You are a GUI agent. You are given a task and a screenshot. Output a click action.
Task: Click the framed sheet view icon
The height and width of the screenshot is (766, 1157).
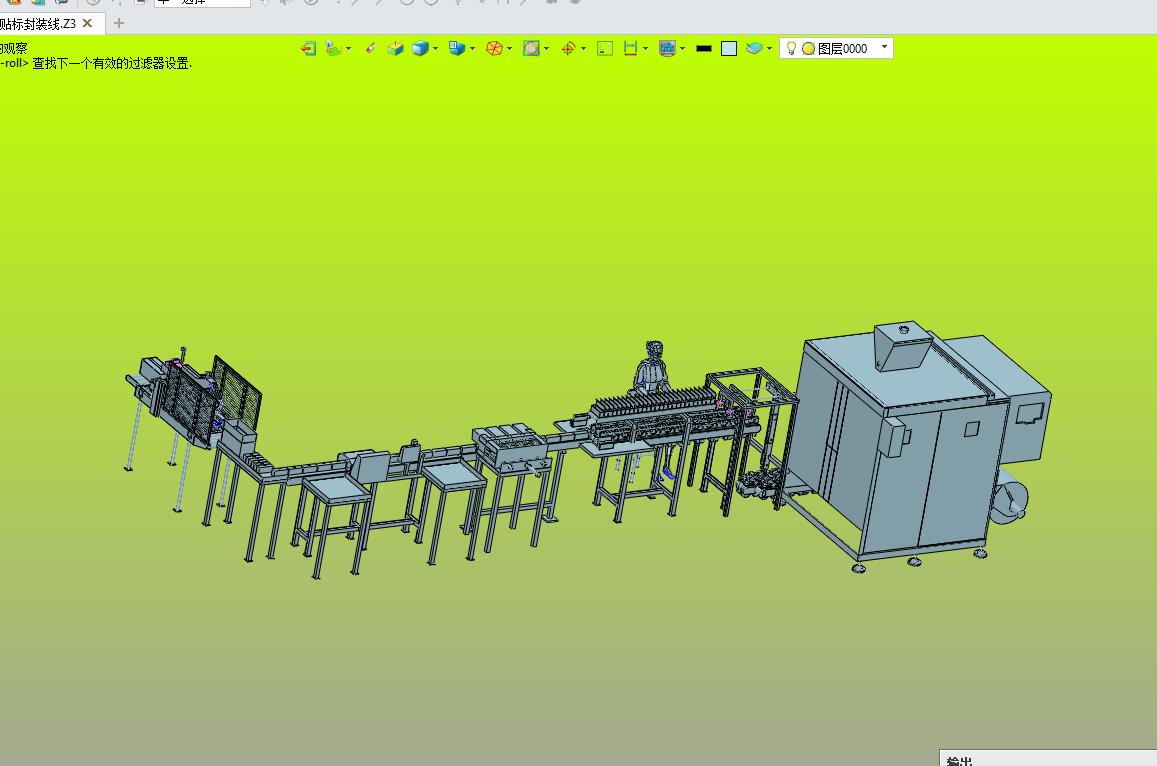click(x=531, y=49)
